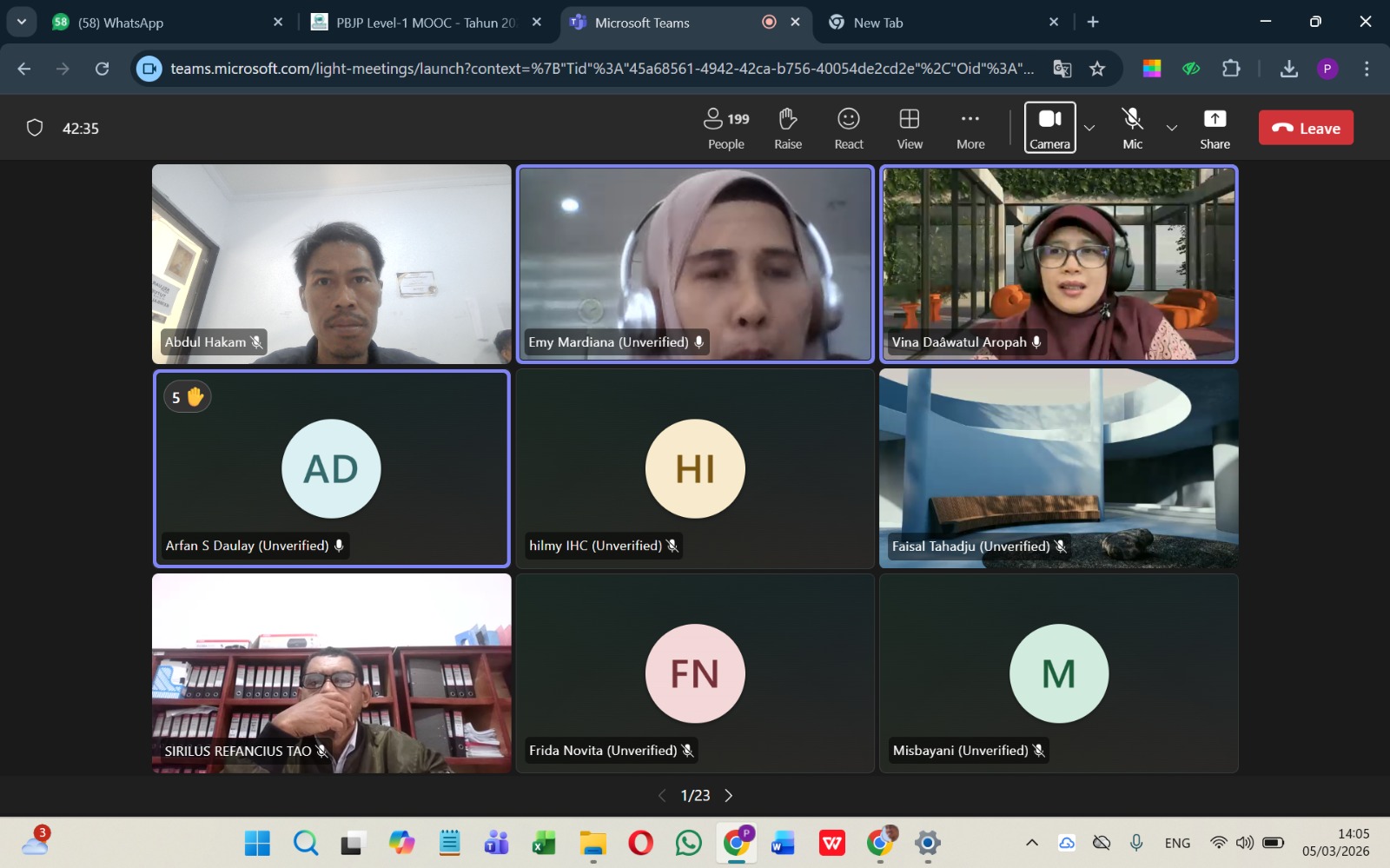Open the React emoji menu
Viewport: 1390px width, 868px height.
[848, 128]
